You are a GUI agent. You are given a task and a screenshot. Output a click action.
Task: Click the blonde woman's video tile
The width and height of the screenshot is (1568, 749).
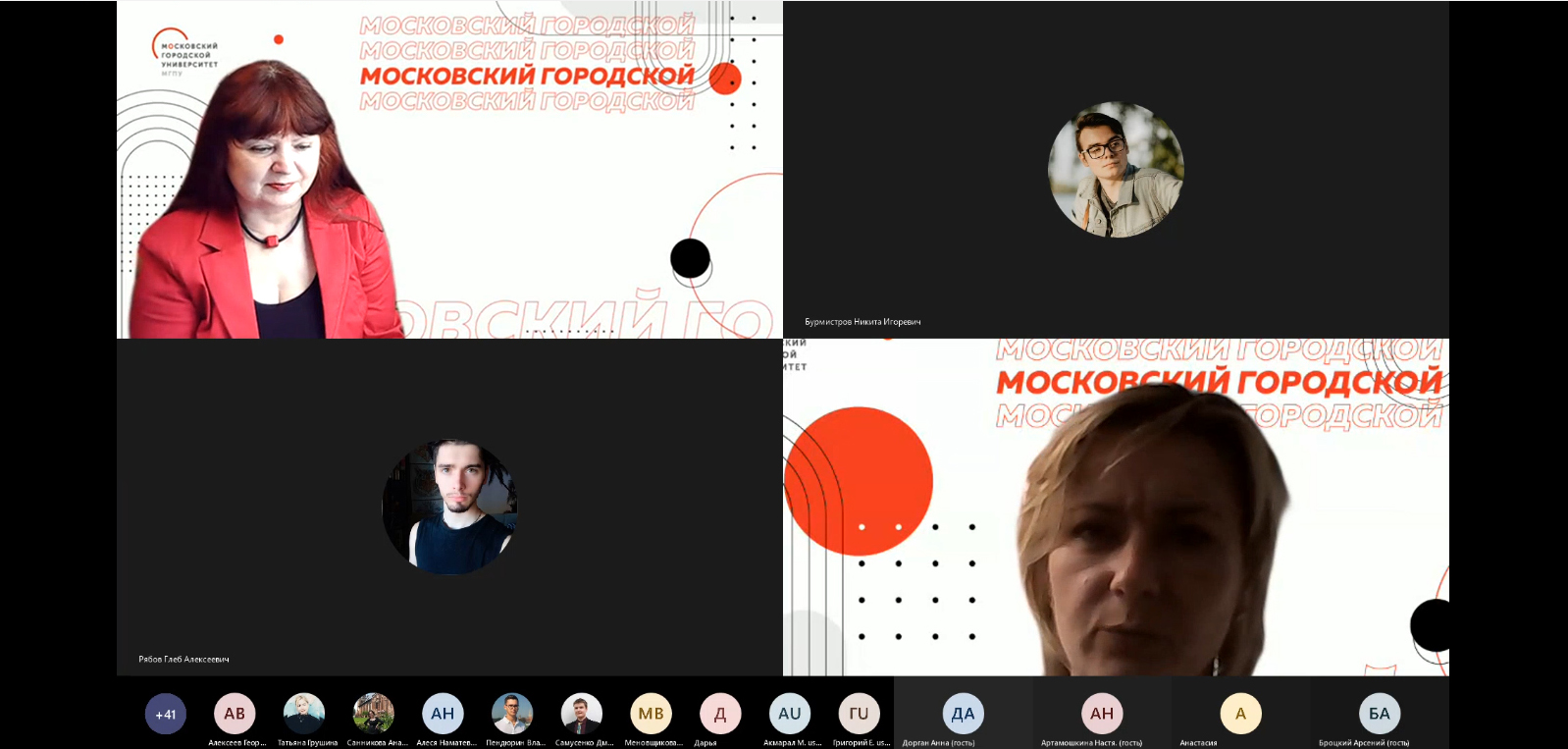tap(1116, 508)
